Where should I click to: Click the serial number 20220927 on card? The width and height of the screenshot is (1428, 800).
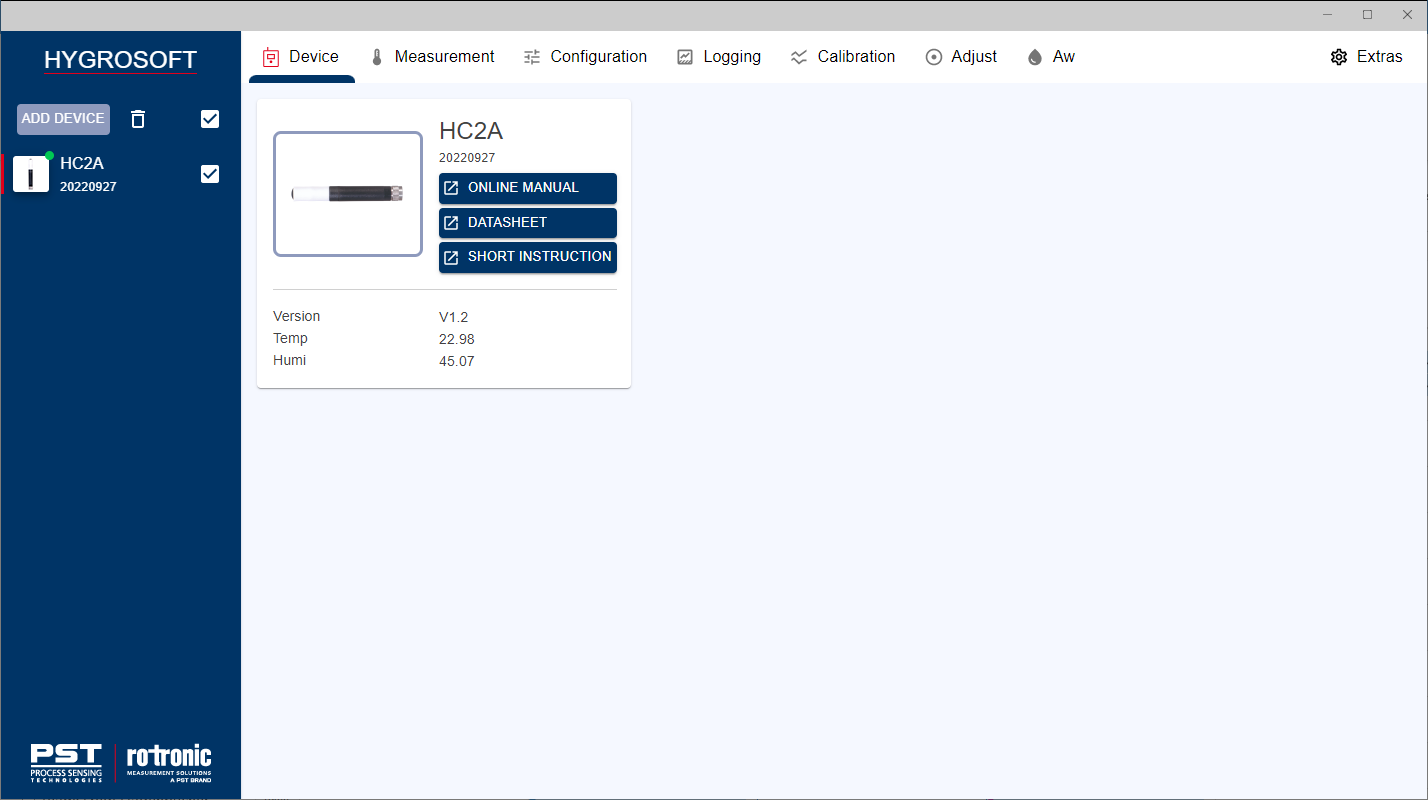click(x=467, y=158)
